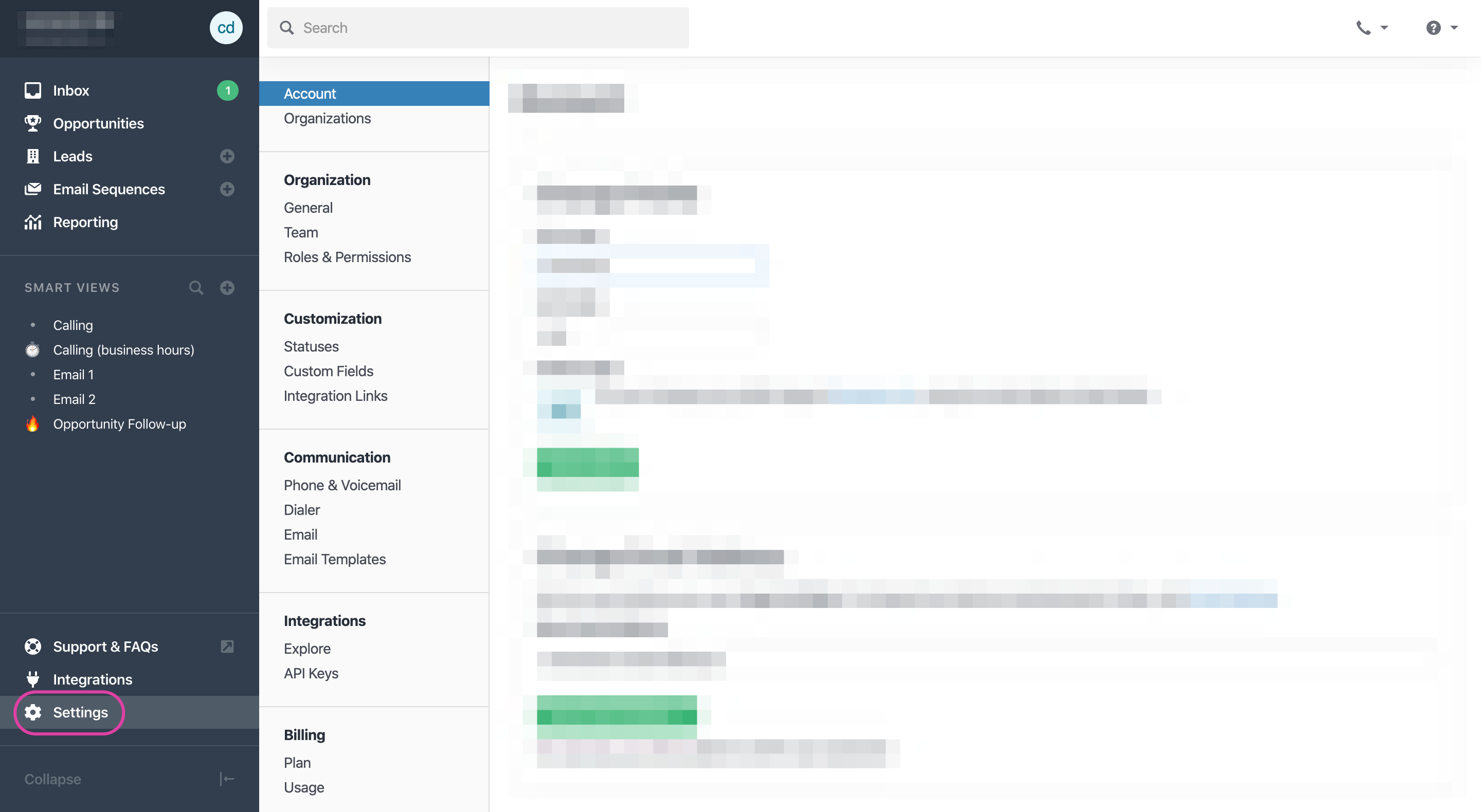The image size is (1481, 812).
Task: Open the API Keys page
Action: point(311,673)
